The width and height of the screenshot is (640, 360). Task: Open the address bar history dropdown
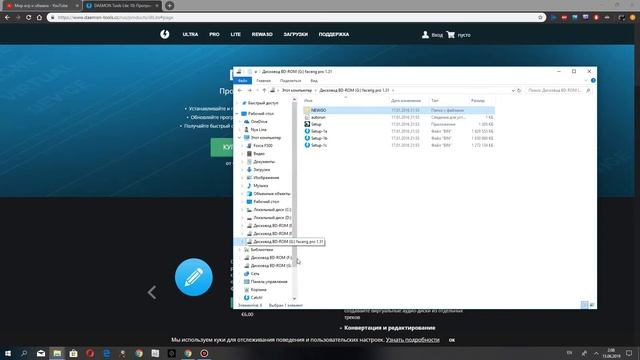pyautogui.click(x=513, y=90)
